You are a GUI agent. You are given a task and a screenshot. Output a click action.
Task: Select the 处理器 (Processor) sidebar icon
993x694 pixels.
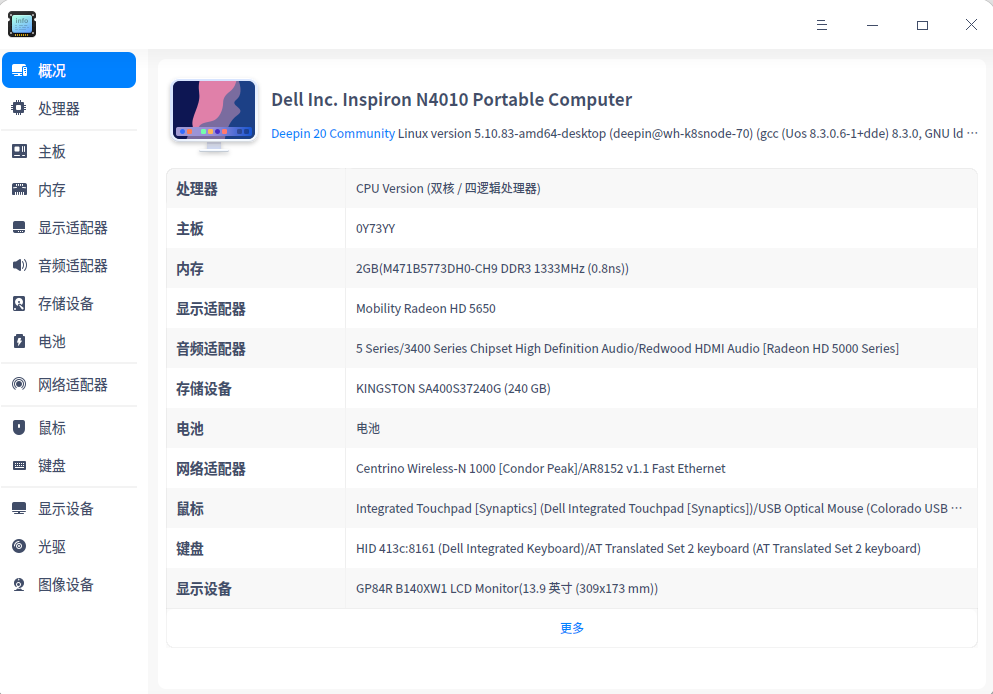[x=18, y=108]
